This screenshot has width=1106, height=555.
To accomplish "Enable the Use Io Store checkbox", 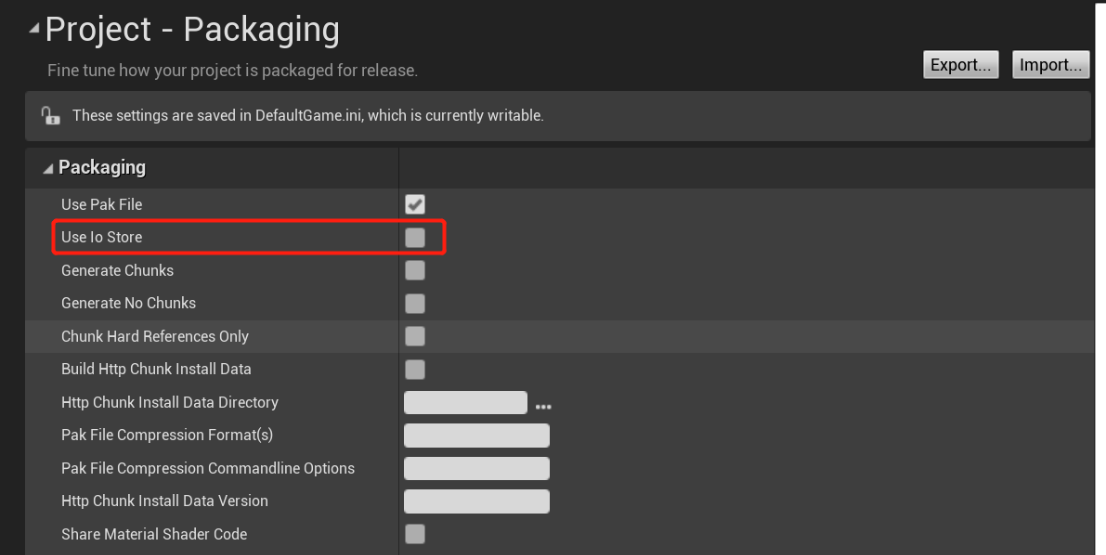I will [x=415, y=238].
